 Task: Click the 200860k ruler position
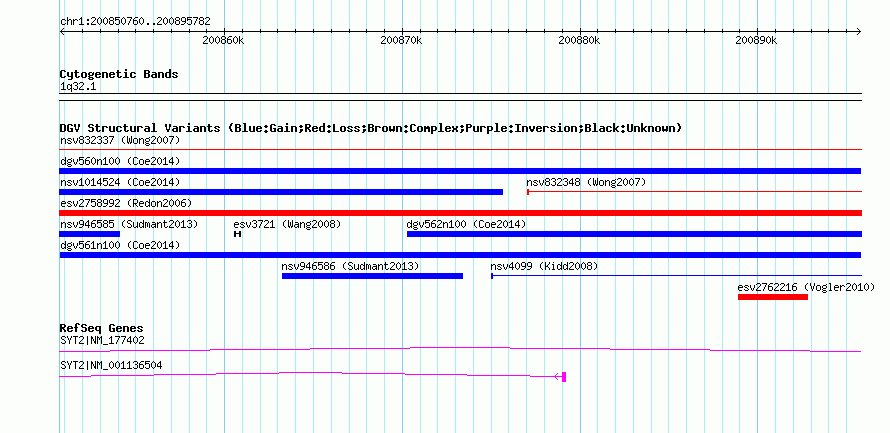223,40
